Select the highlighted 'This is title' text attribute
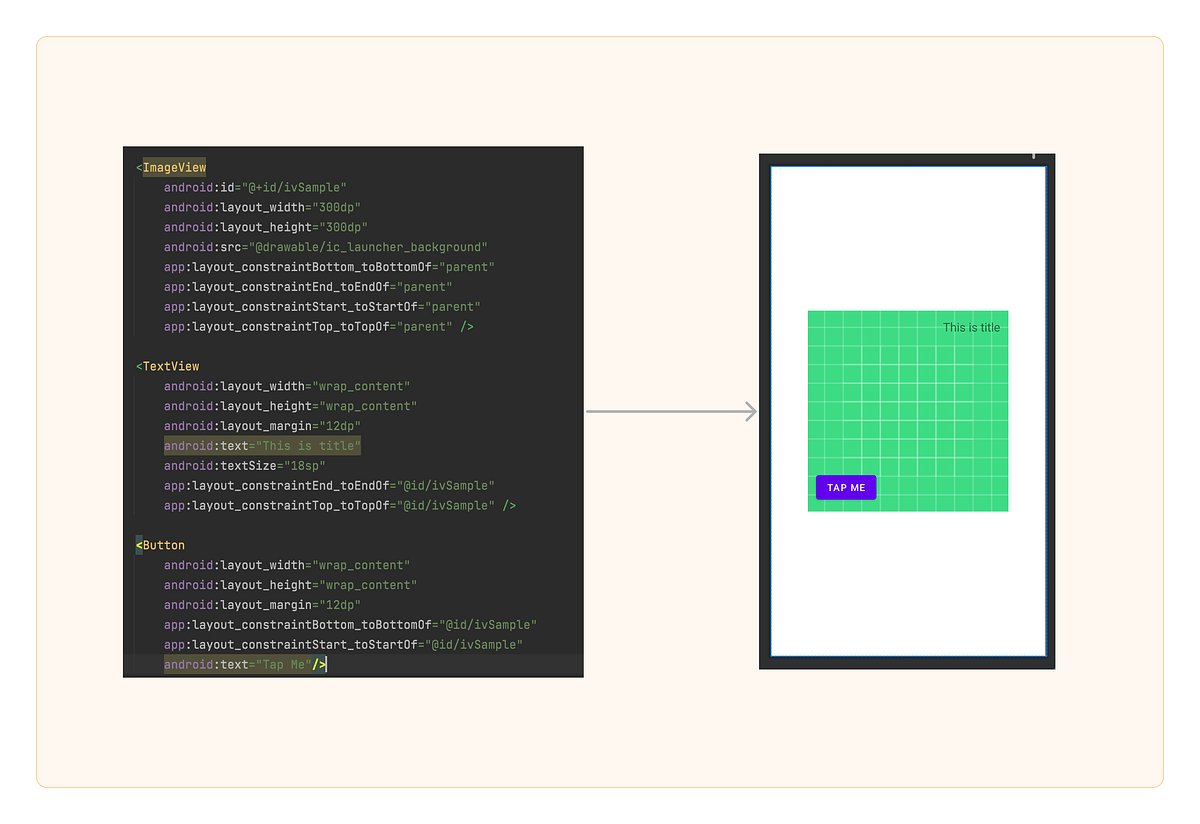The image size is (1200, 824). click(x=262, y=446)
